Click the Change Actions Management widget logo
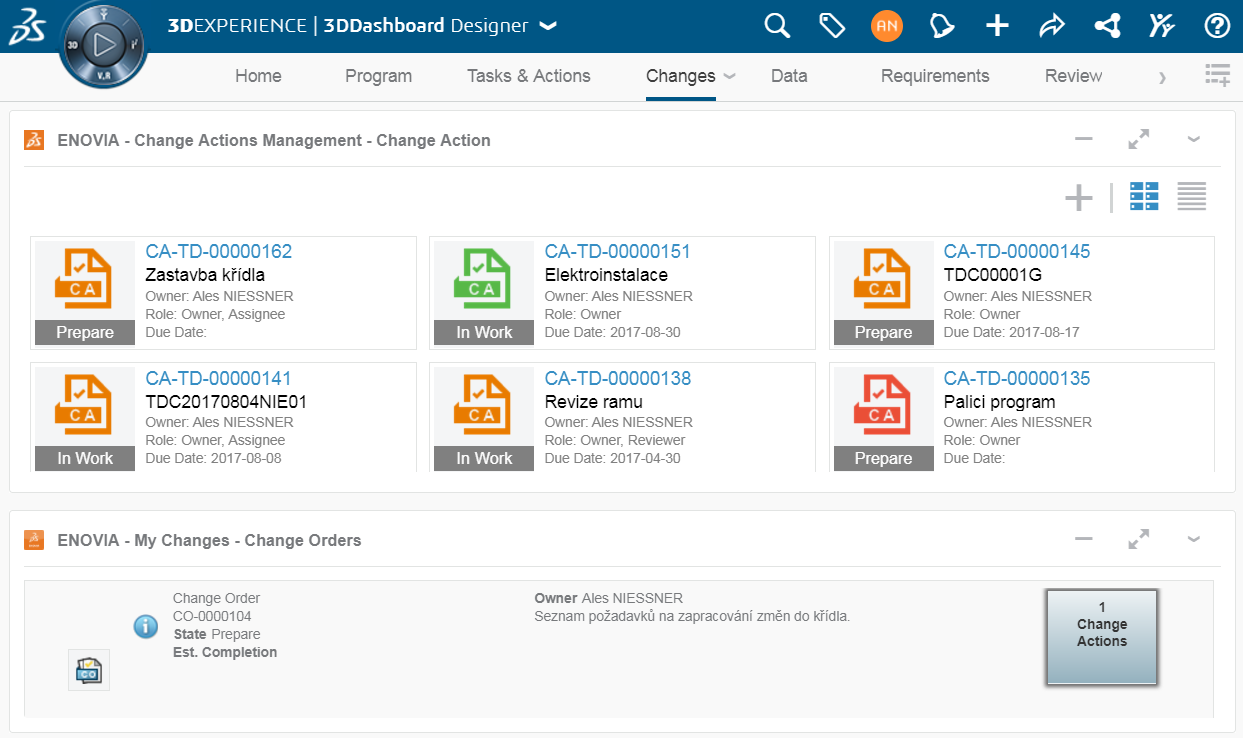1243x738 pixels. (x=34, y=140)
